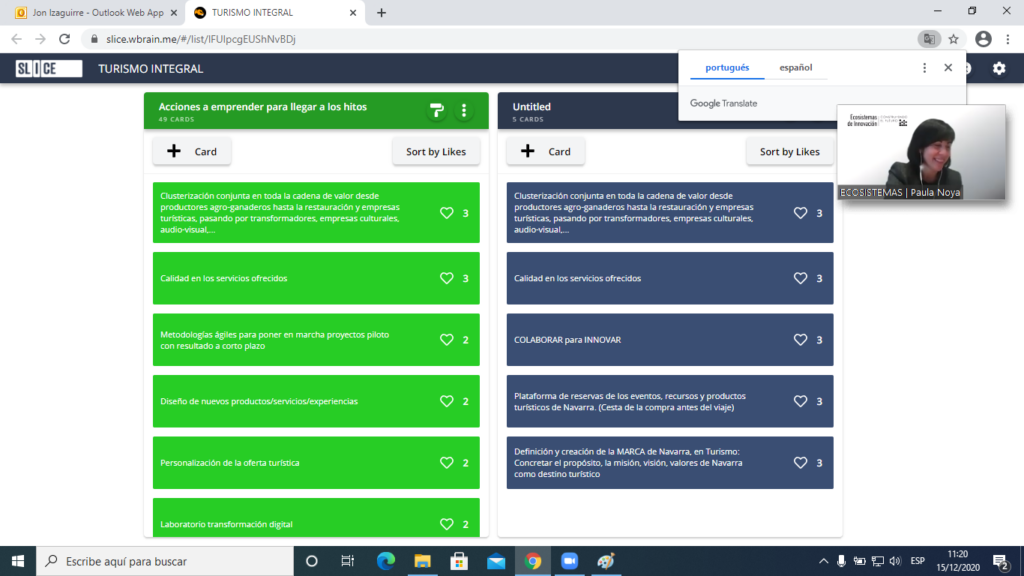Add a Card to the Untitled list
Screen dimensions: 1024x576
(x=546, y=152)
